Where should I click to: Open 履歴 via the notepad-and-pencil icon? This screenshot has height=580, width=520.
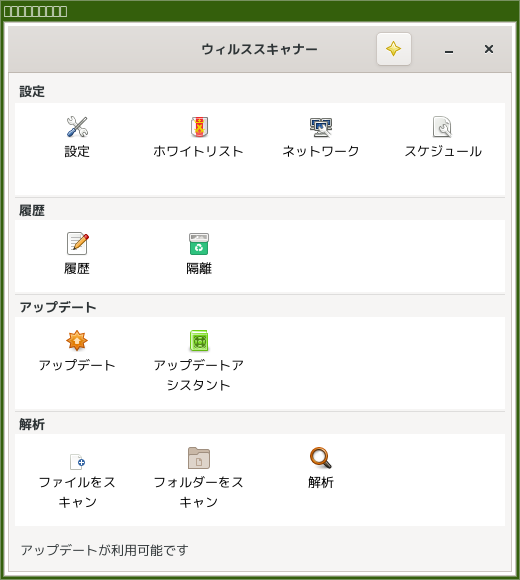click(x=77, y=244)
